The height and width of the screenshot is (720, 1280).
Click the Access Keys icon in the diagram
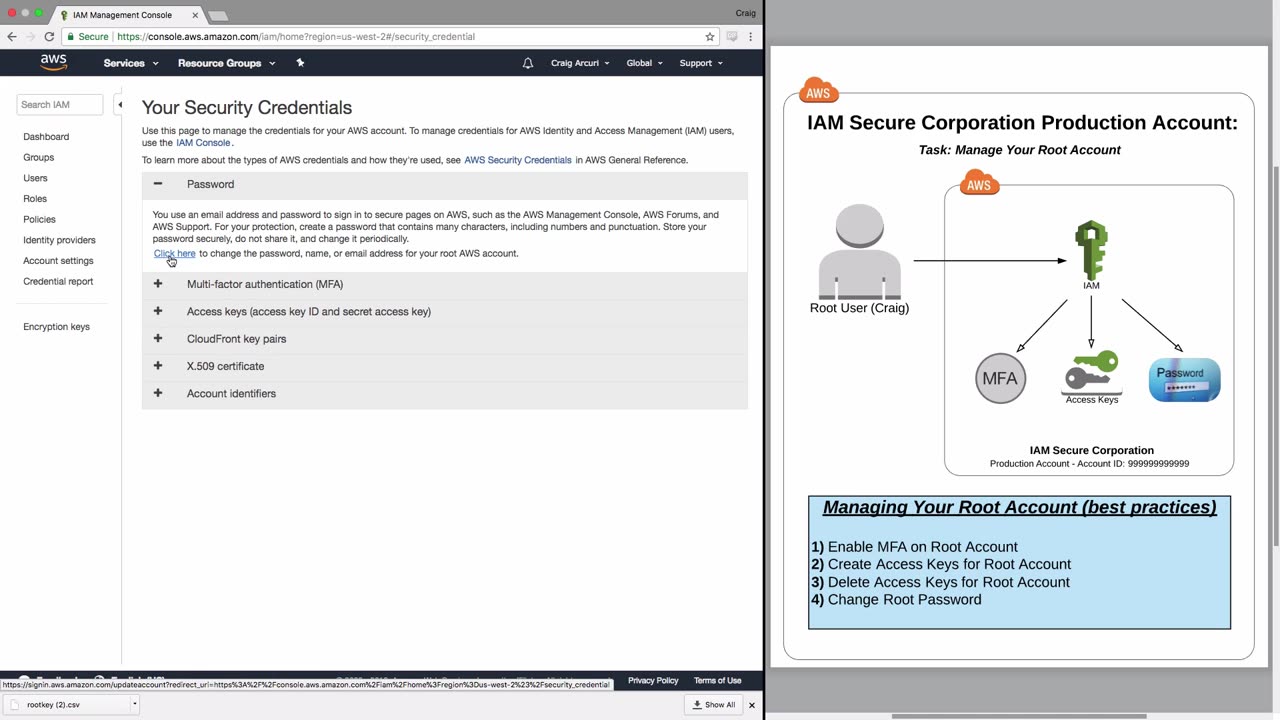[1091, 371]
